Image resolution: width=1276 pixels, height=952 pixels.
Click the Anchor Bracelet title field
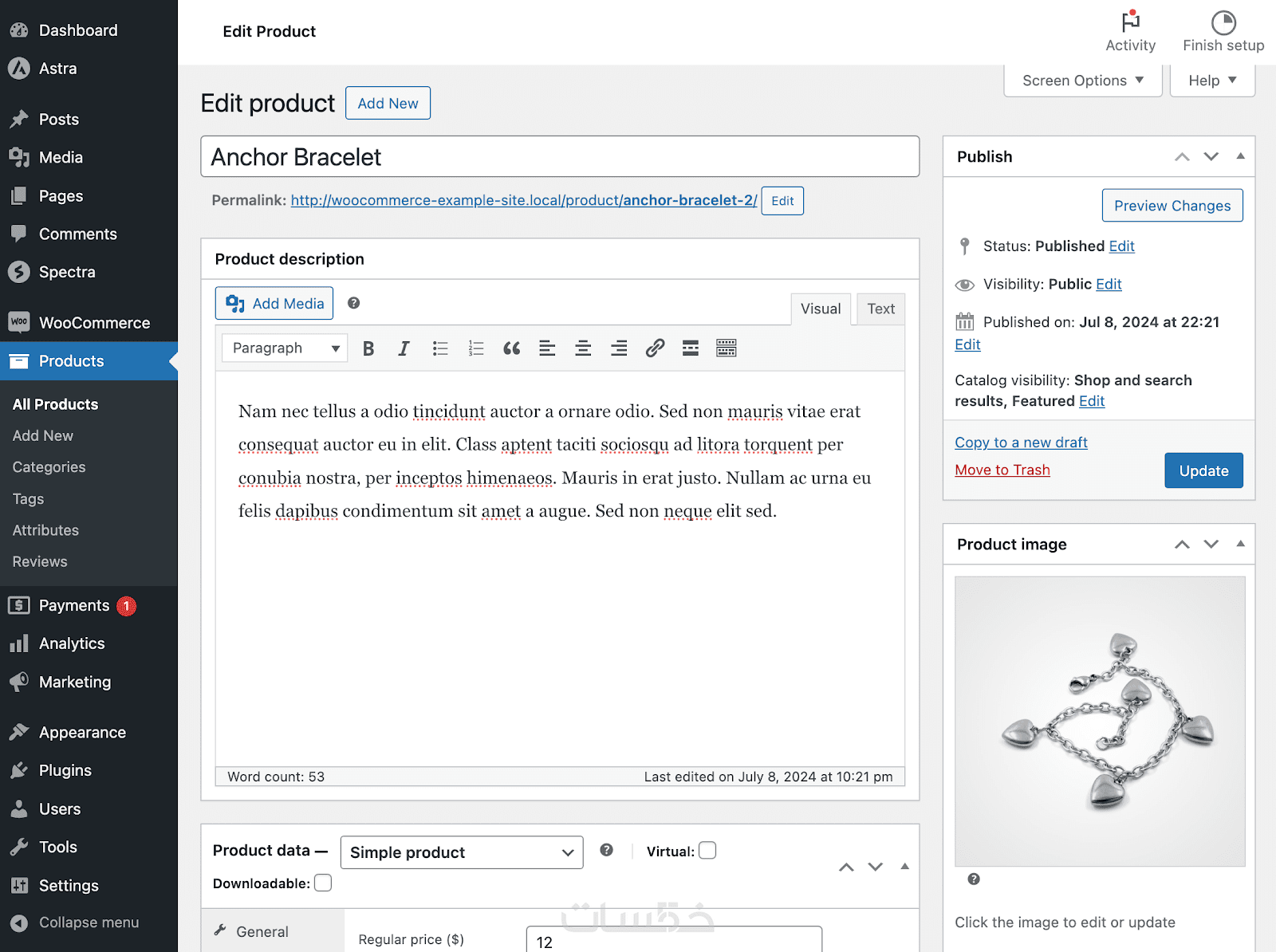point(560,156)
